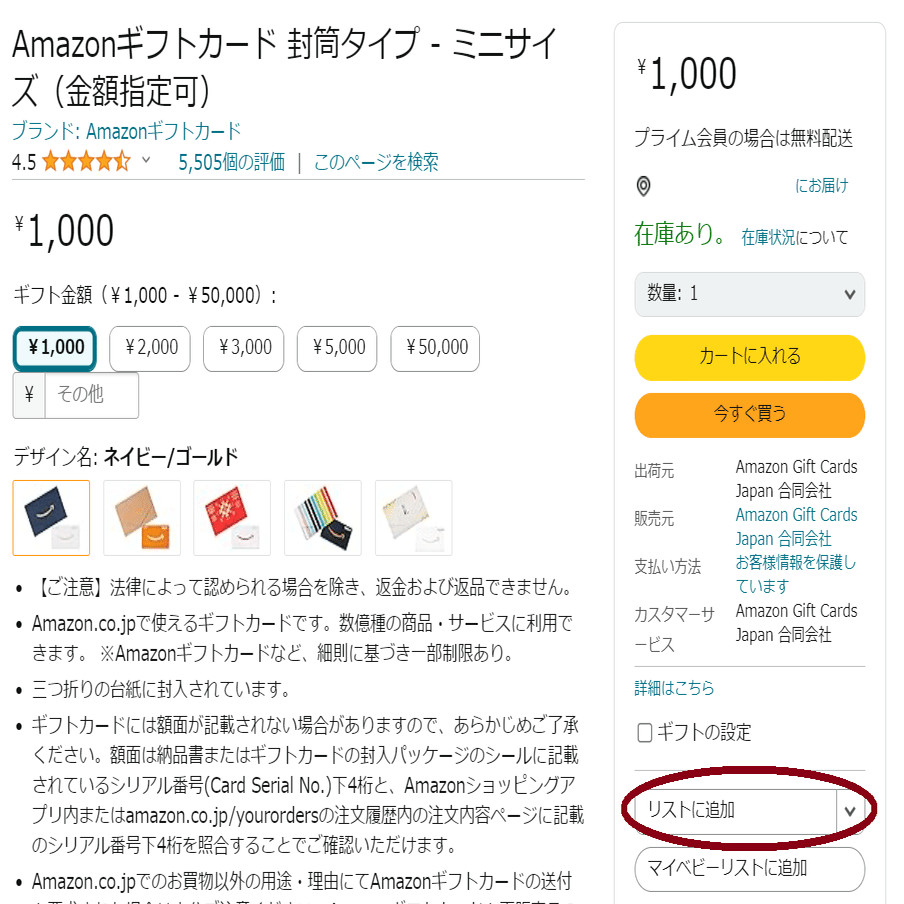The width and height of the screenshot is (904, 904).
Task: Open the star rating breakdown chevron
Action: pos(144,161)
